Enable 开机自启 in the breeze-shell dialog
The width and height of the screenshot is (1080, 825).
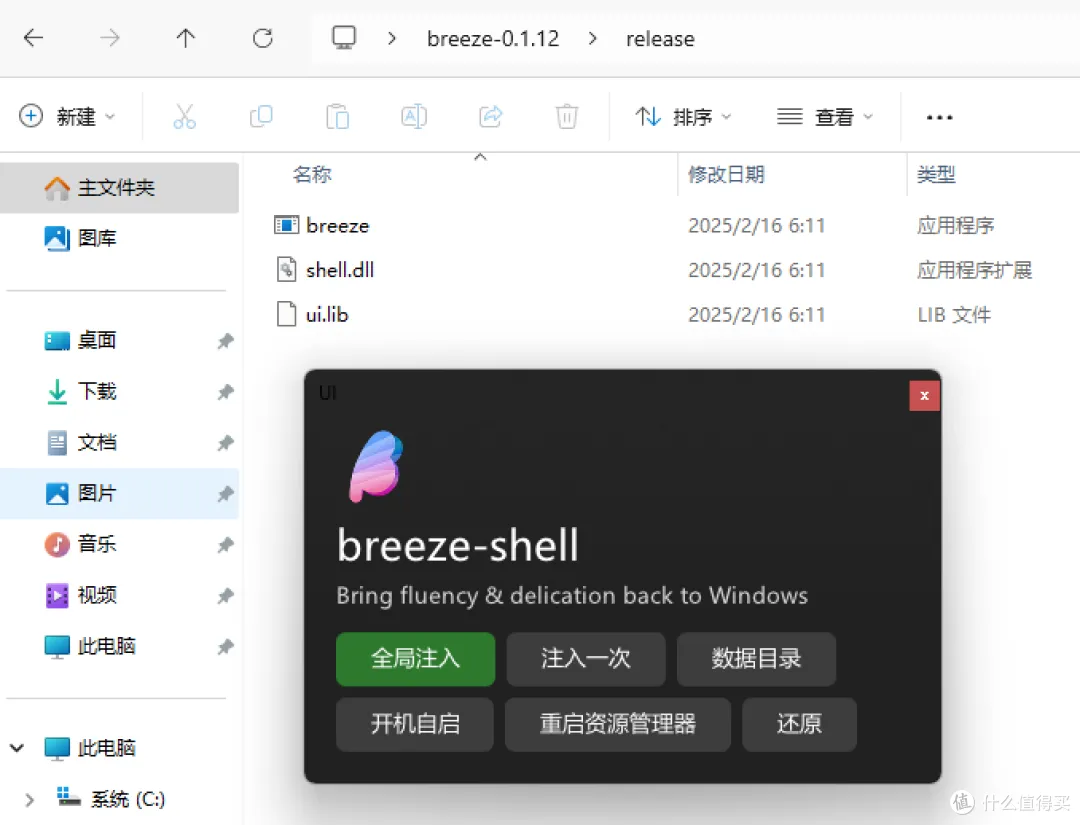pos(414,724)
